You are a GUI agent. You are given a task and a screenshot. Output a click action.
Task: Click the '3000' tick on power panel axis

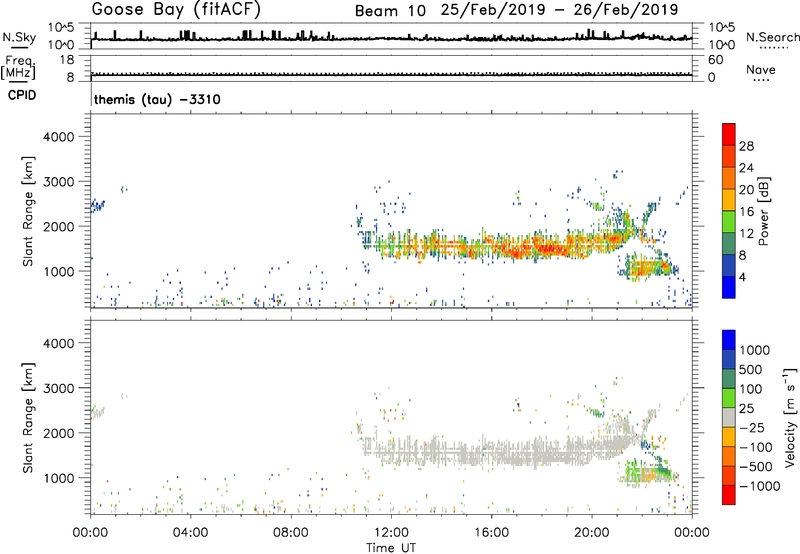click(x=59, y=182)
